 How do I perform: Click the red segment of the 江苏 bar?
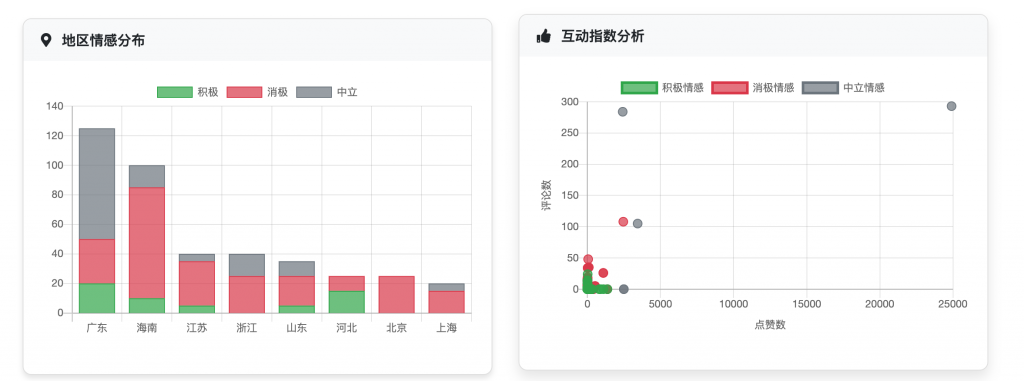click(x=197, y=284)
